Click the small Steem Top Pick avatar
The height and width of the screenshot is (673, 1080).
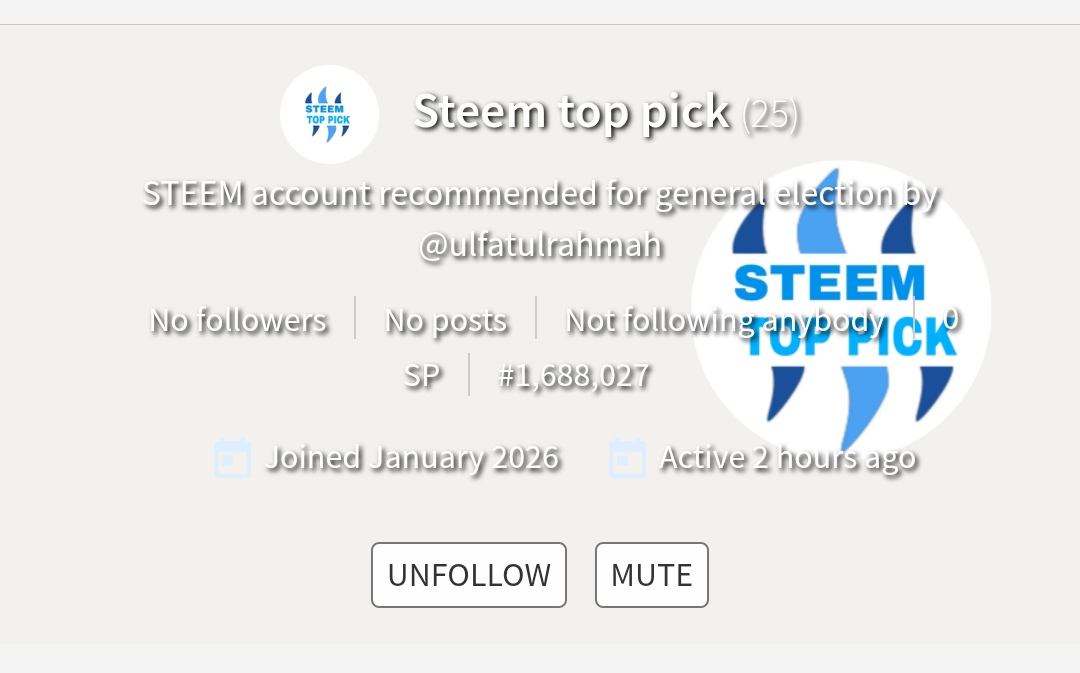point(329,114)
